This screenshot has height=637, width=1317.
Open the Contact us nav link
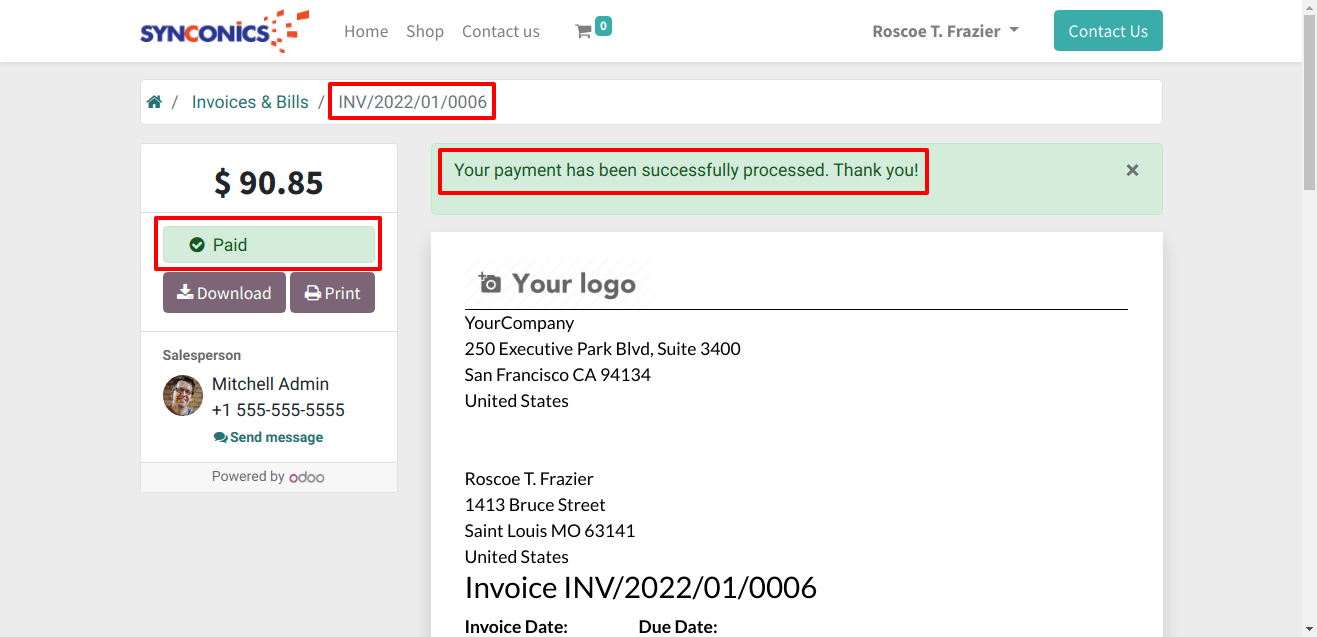(x=501, y=31)
